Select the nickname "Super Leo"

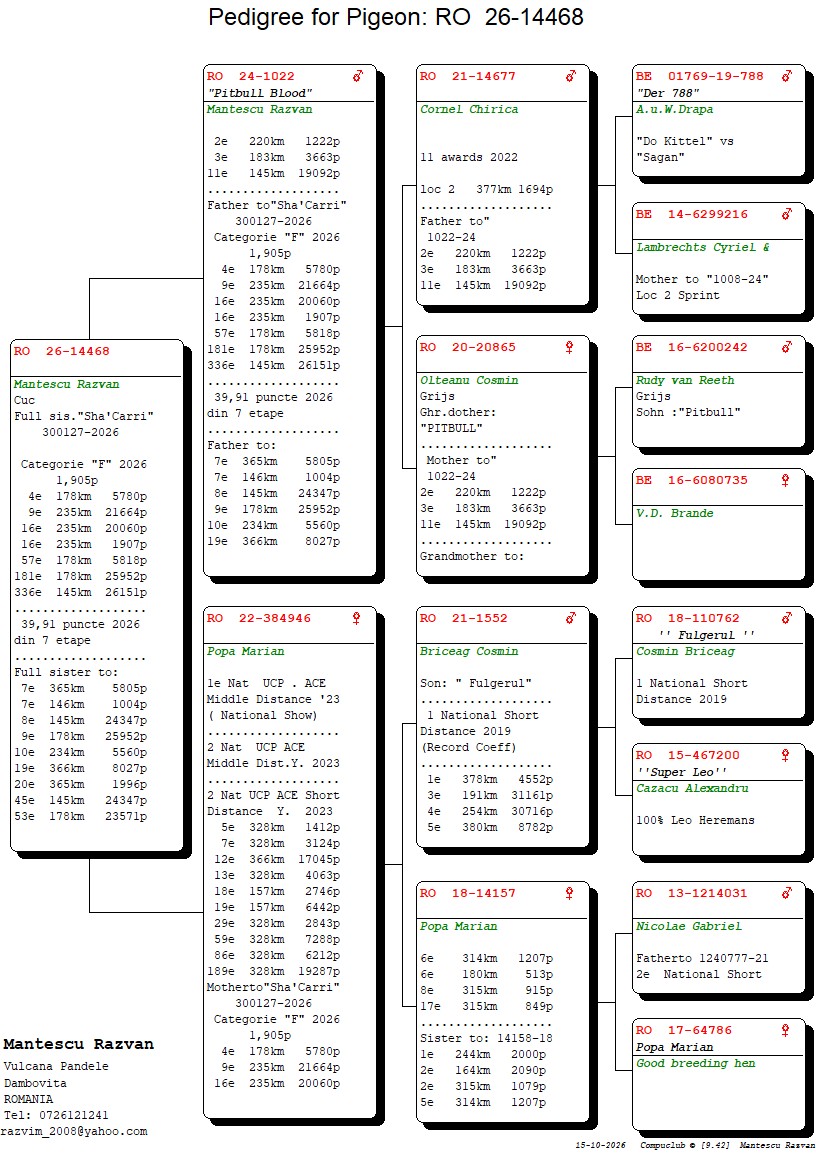tap(681, 772)
